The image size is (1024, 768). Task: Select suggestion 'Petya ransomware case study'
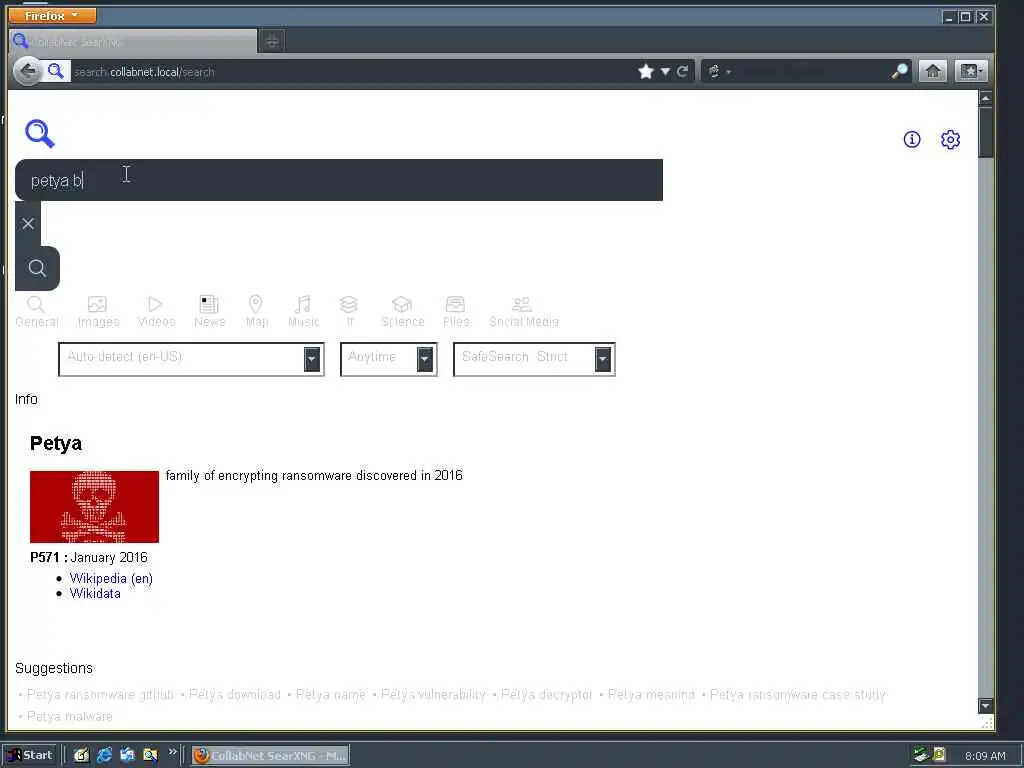[x=797, y=694]
